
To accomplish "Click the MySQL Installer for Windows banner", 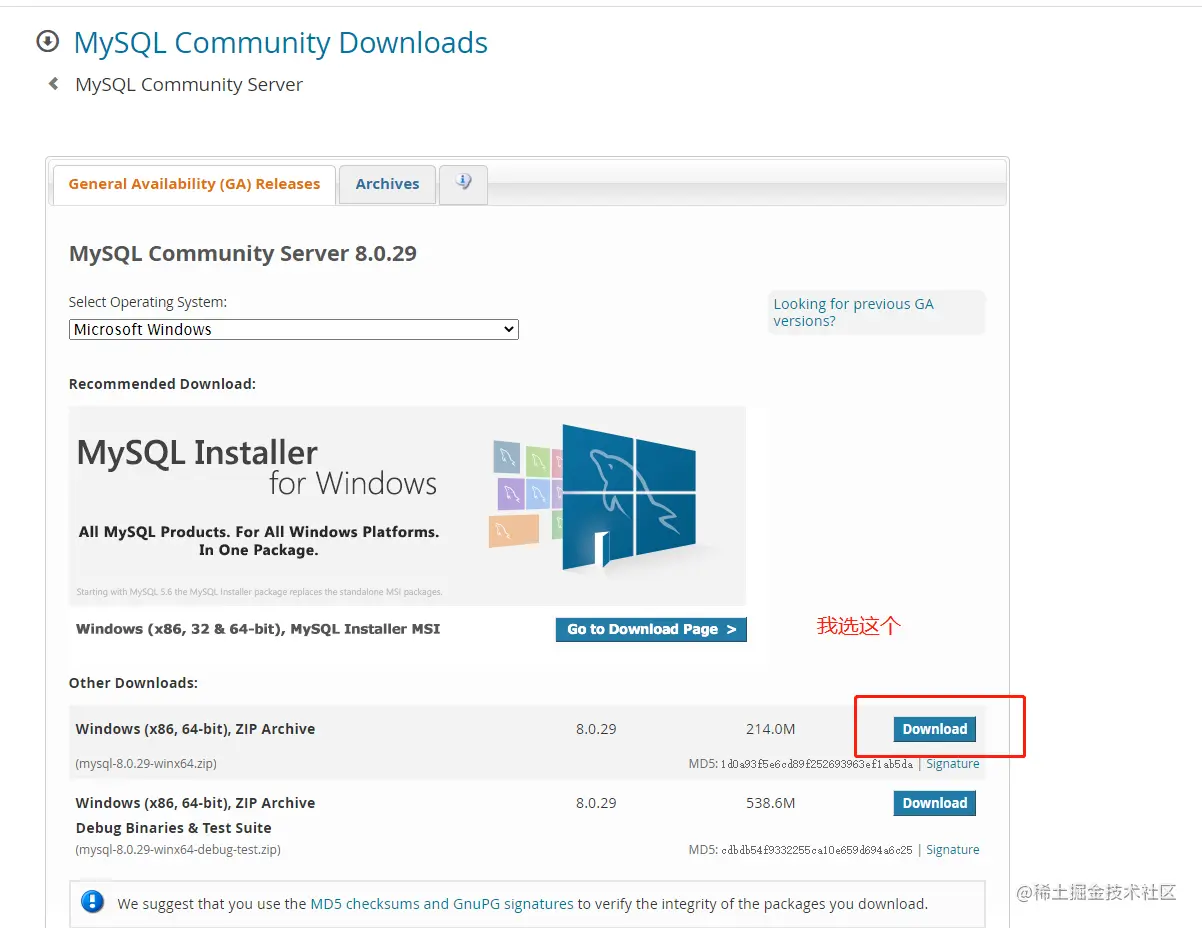I will pos(407,505).
